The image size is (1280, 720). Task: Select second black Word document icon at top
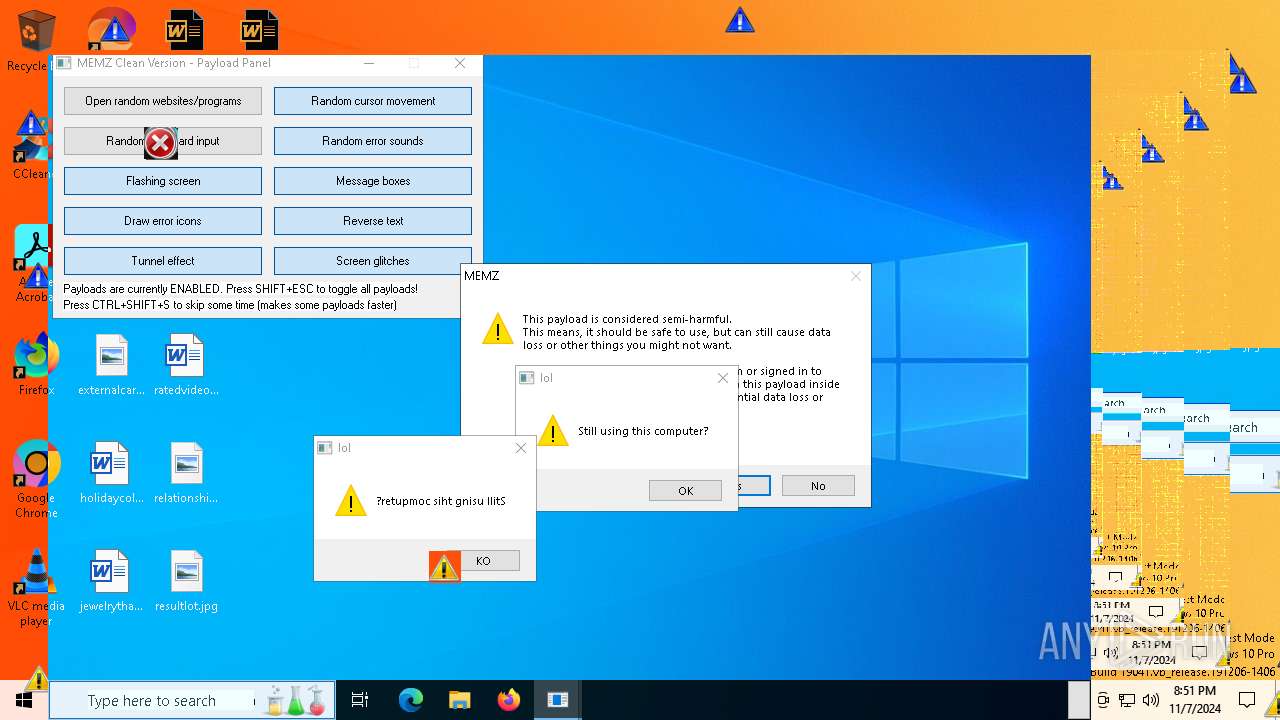click(259, 30)
